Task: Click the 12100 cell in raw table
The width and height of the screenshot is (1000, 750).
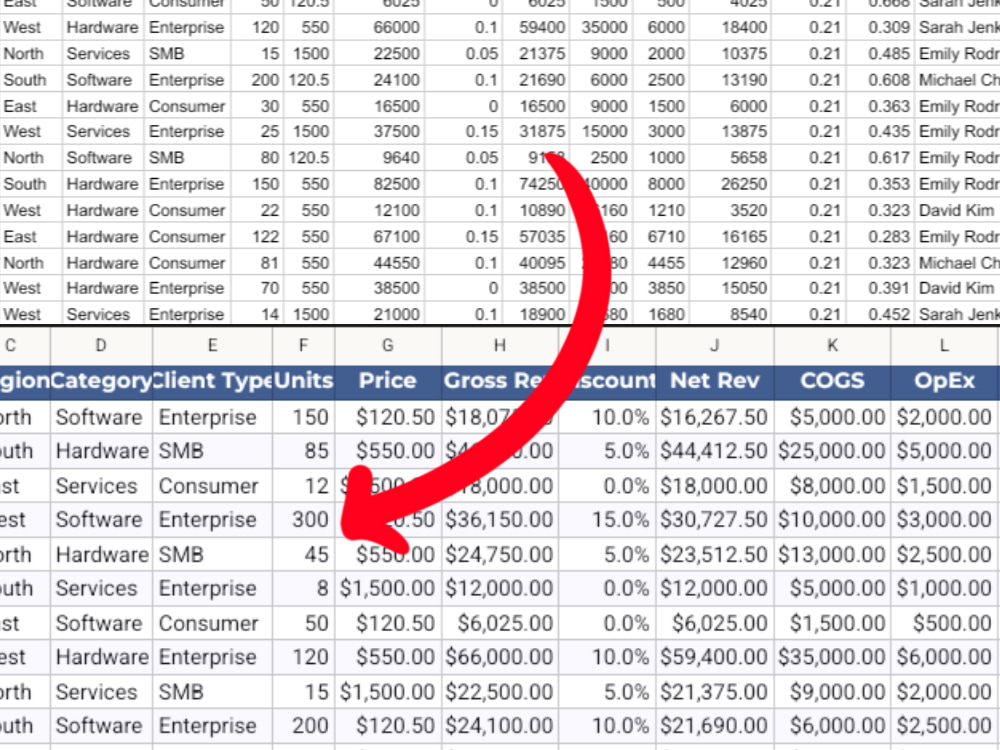Action: point(379,210)
